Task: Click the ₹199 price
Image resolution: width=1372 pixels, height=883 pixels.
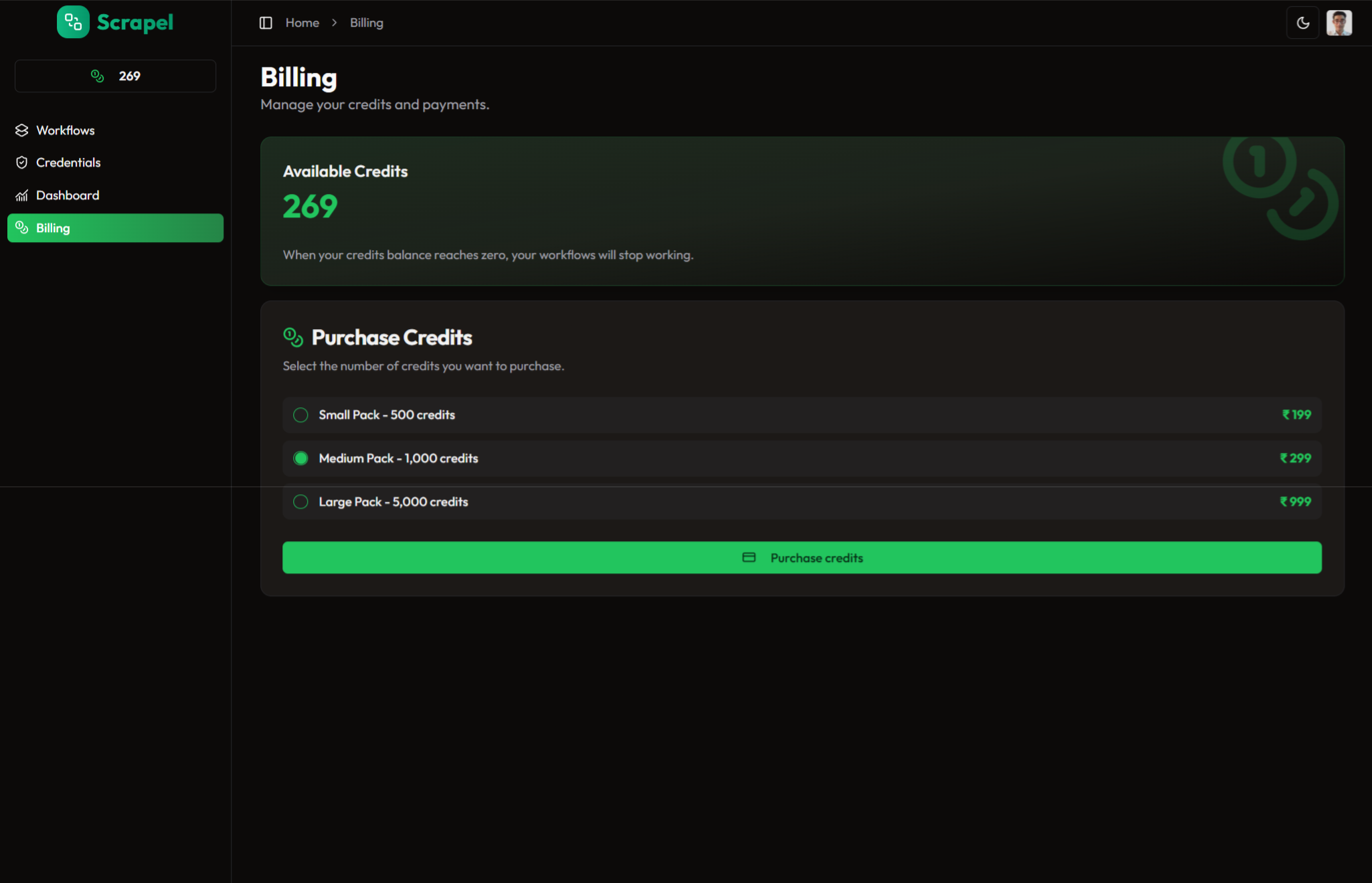Action: click(1296, 415)
